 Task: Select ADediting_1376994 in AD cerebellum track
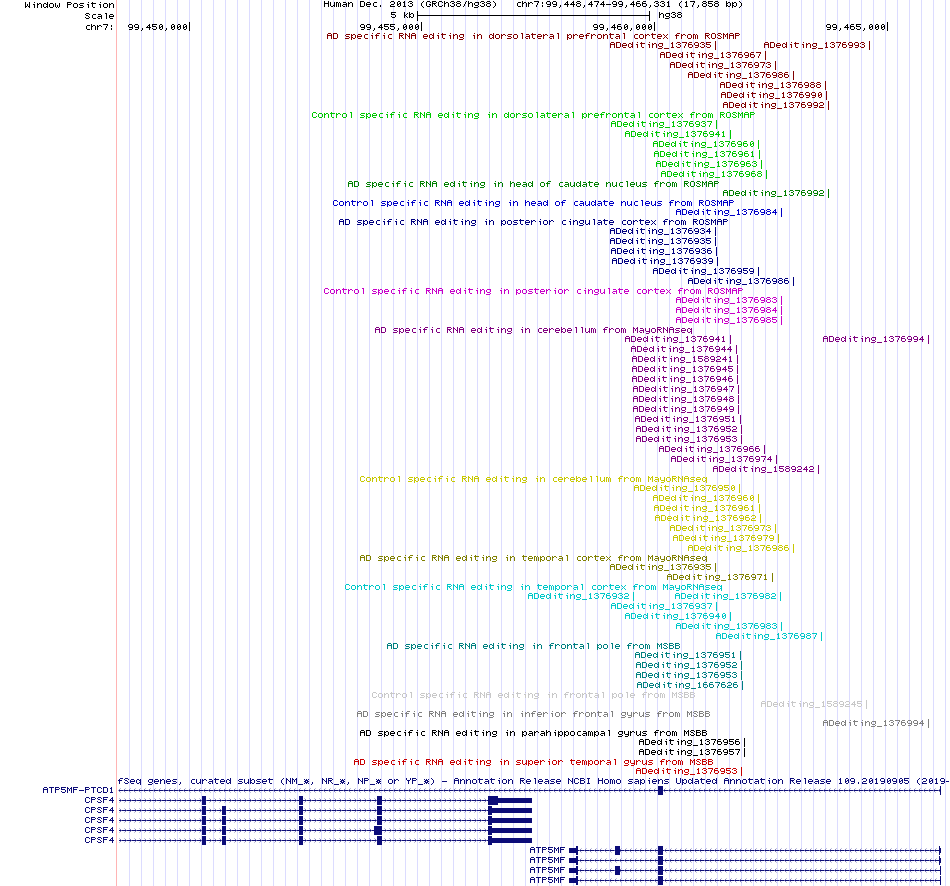pyautogui.click(x=874, y=339)
